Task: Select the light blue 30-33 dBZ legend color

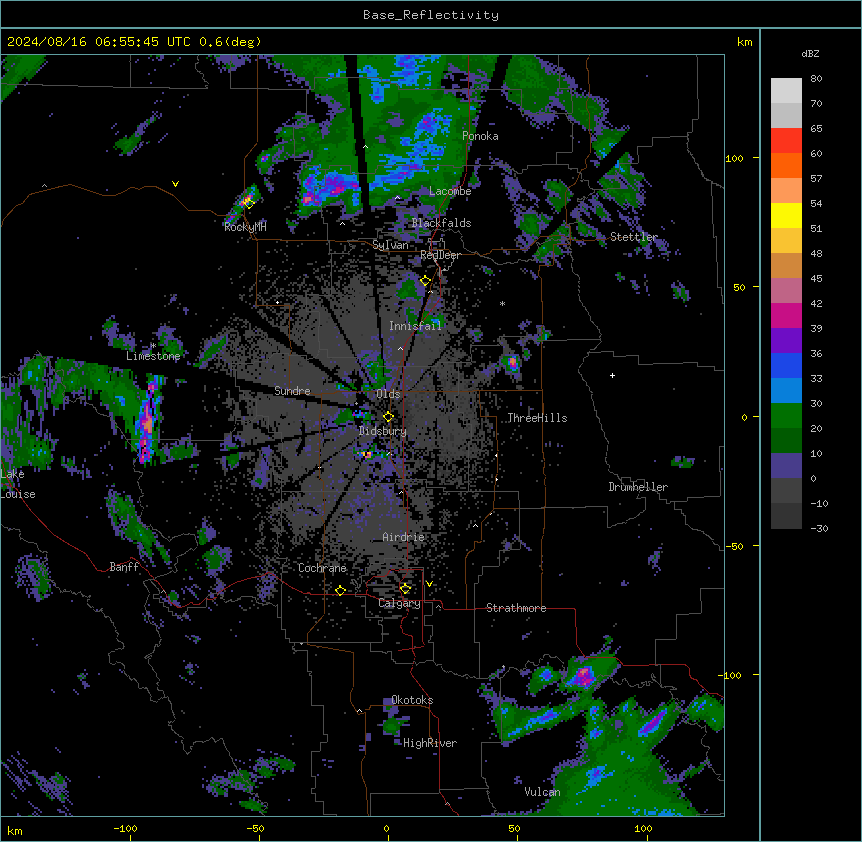Action: click(x=786, y=391)
